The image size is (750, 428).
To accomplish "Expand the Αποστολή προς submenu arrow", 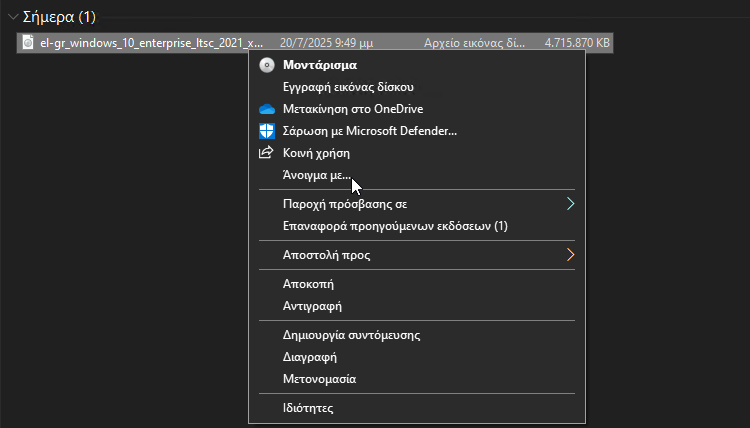I will coord(570,255).
